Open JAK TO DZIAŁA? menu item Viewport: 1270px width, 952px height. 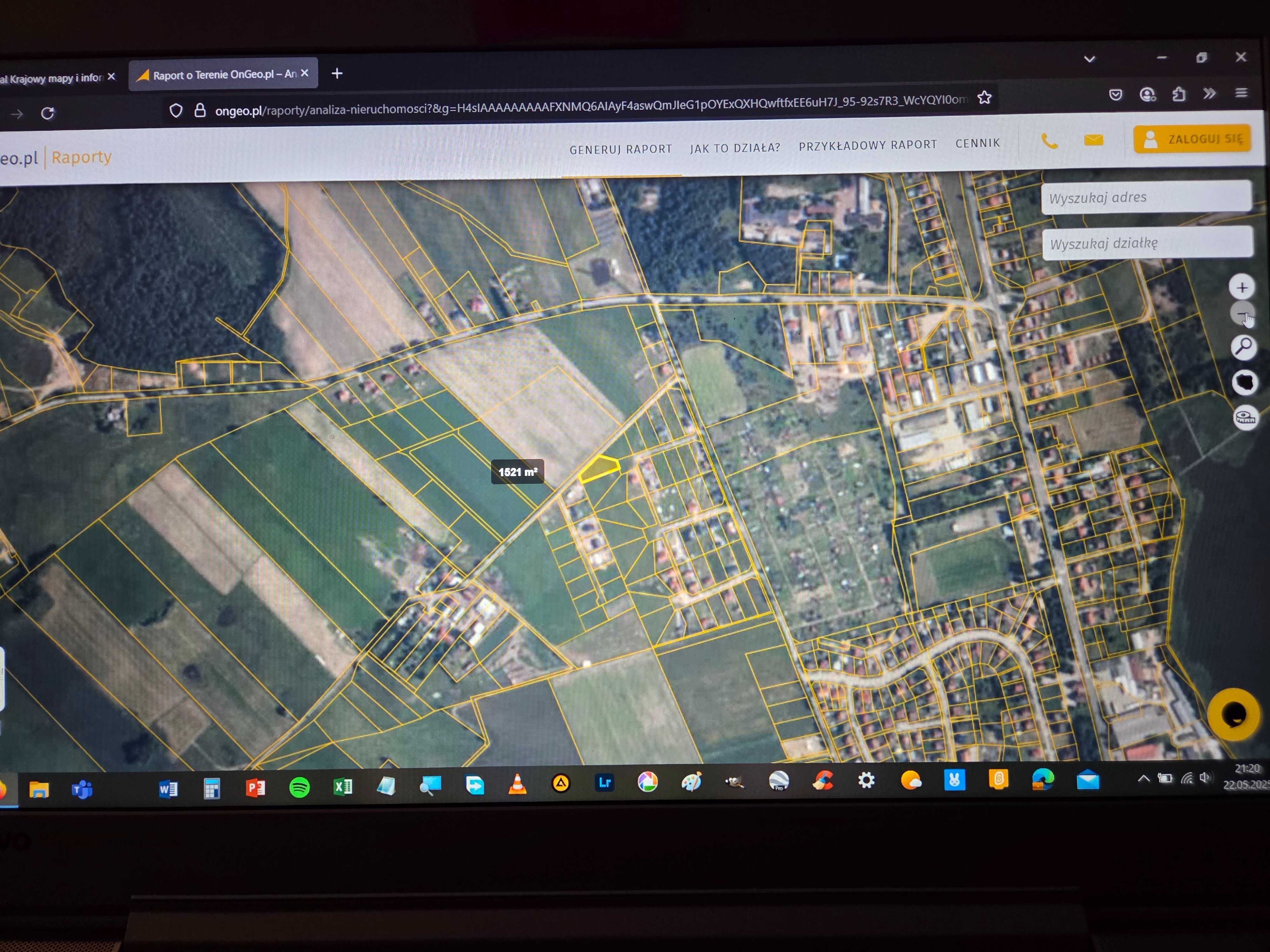click(x=735, y=148)
